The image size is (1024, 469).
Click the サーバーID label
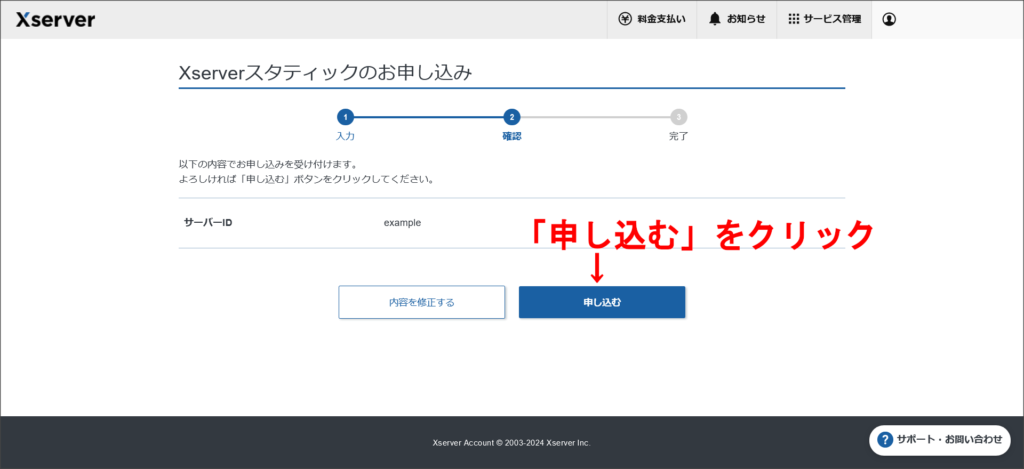(x=208, y=223)
